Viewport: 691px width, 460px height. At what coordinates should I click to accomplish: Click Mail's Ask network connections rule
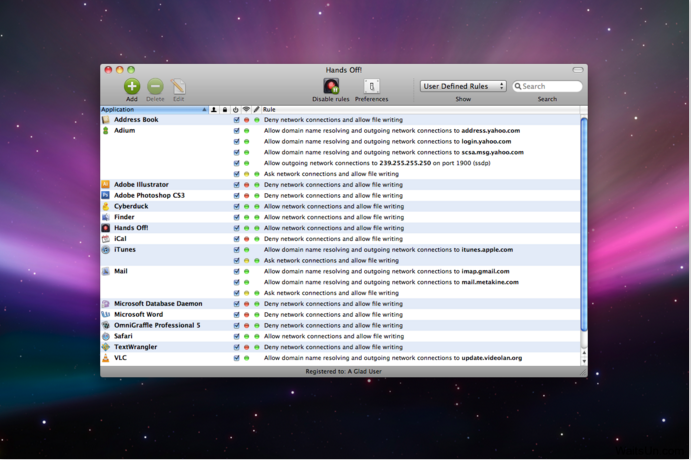coord(331,293)
